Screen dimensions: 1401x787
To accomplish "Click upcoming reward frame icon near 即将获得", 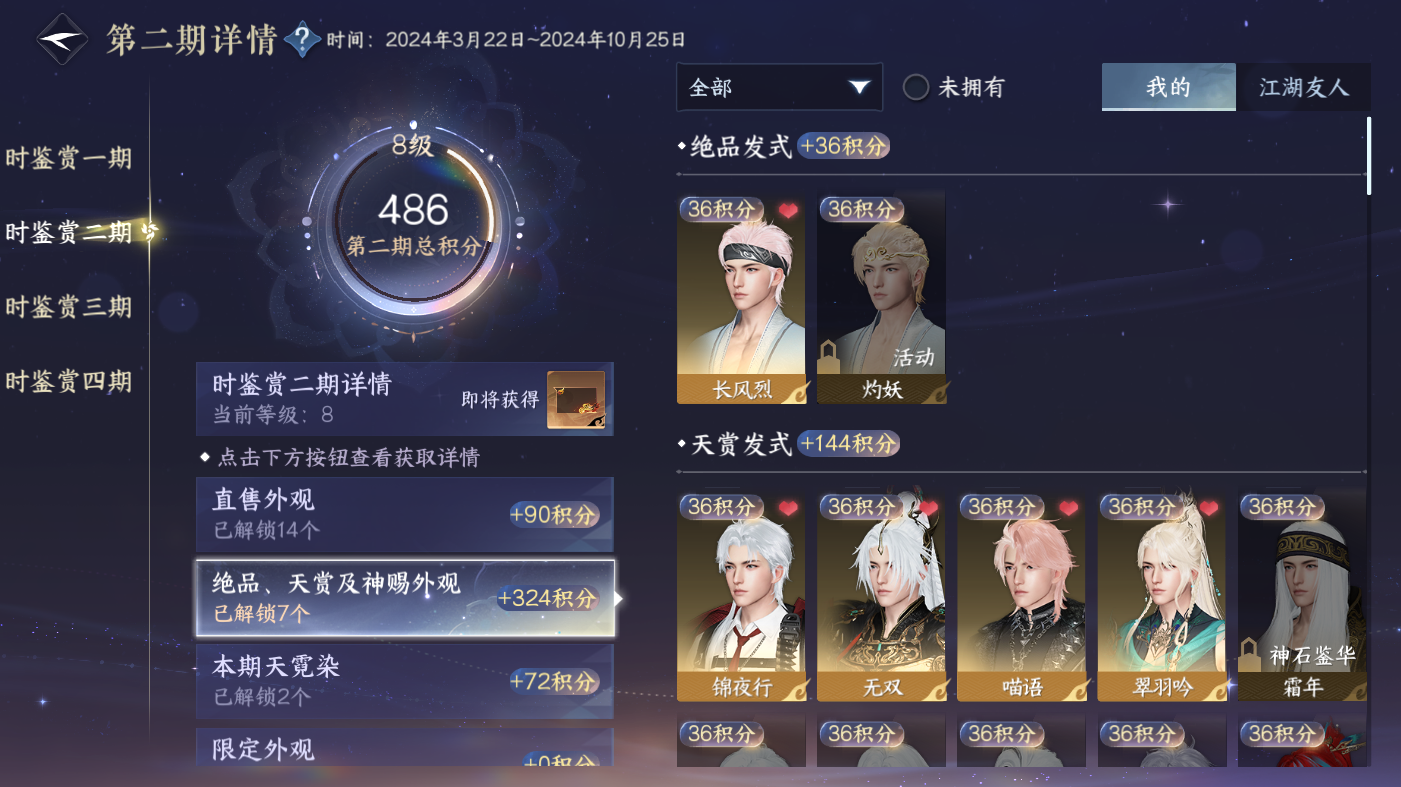I will (576, 400).
